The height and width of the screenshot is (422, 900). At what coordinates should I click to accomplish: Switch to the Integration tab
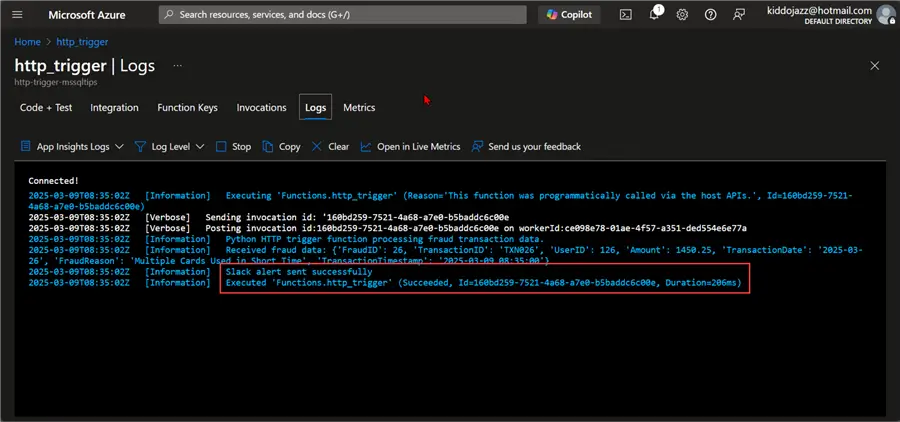tap(114, 107)
